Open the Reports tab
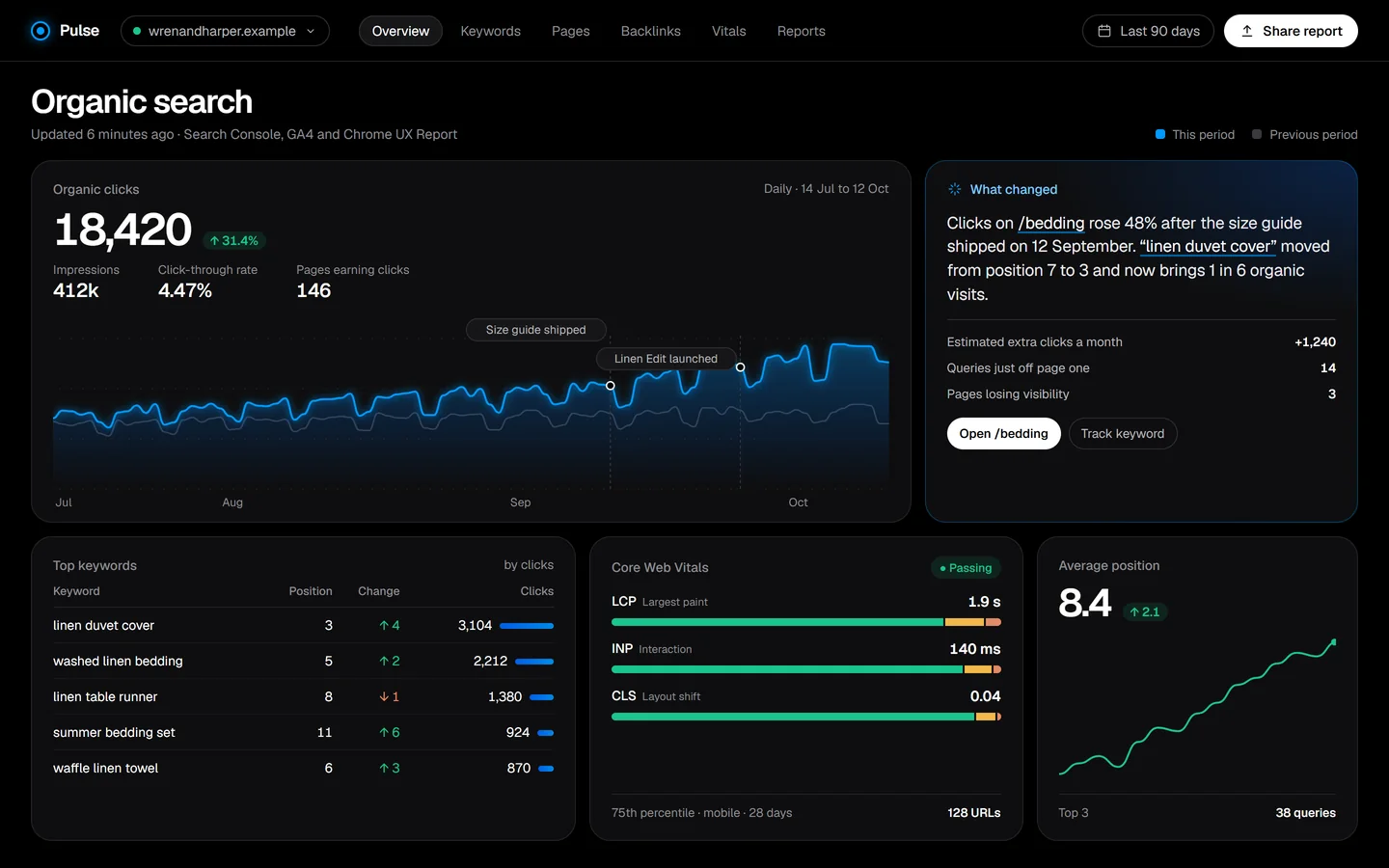The width and height of the screenshot is (1389, 868). click(802, 31)
